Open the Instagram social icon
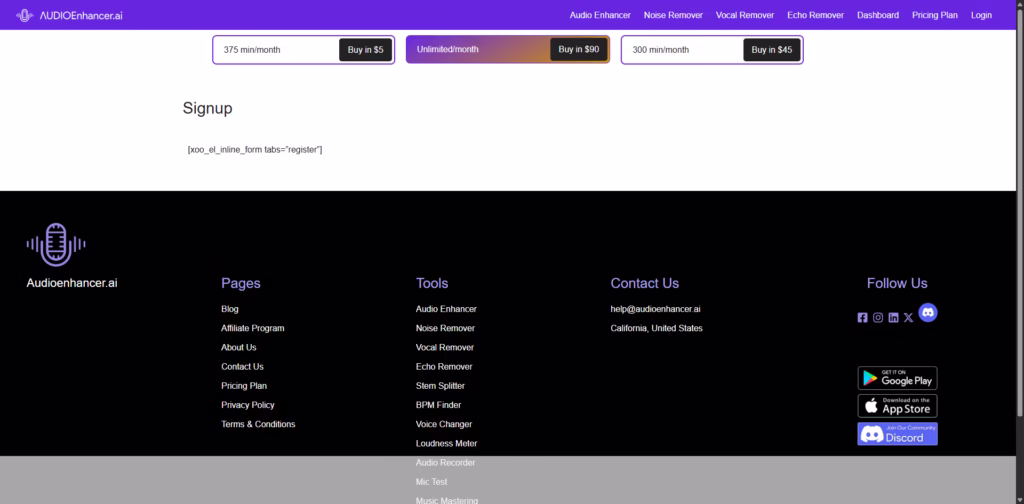 coord(878,317)
